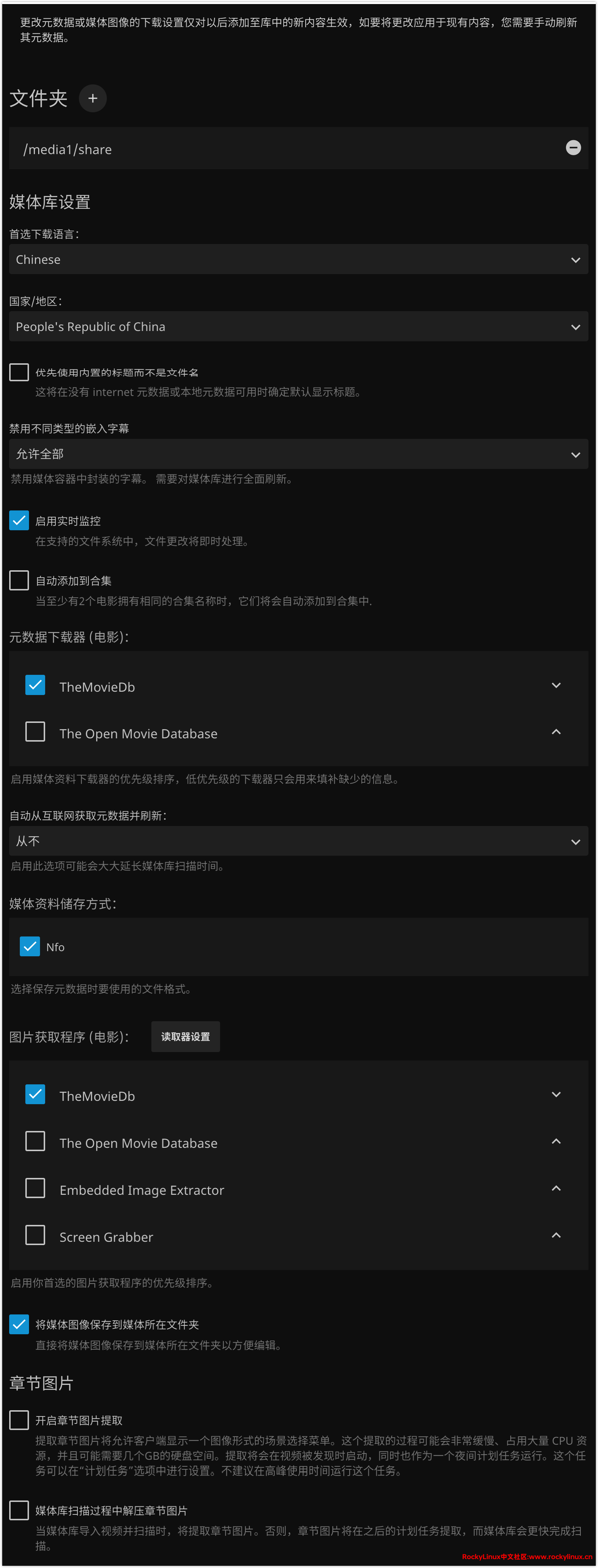Image resolution: width=598 pixels, height=1568 pixels.
Task: Move TheMovieDb image fetcher down
Action: click(x=555, y=1094)
